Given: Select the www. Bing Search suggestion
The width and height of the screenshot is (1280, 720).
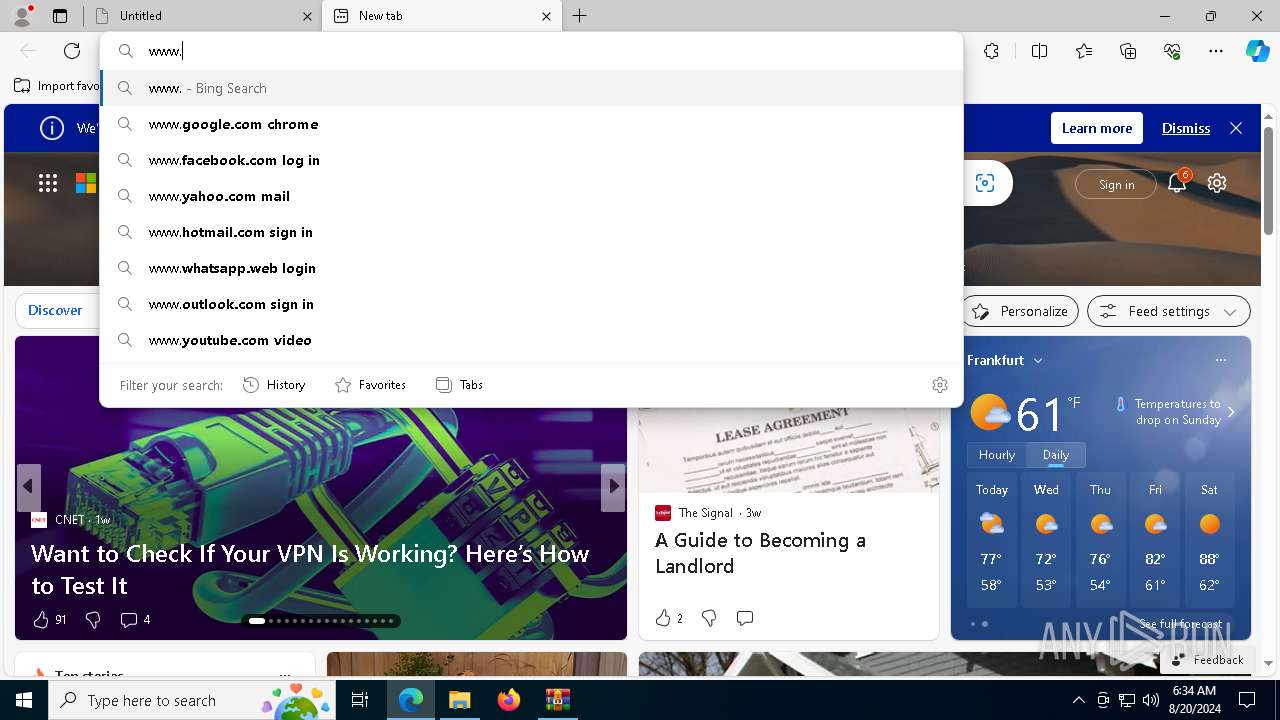Looking at the screenshot, I should pos(531,88).
